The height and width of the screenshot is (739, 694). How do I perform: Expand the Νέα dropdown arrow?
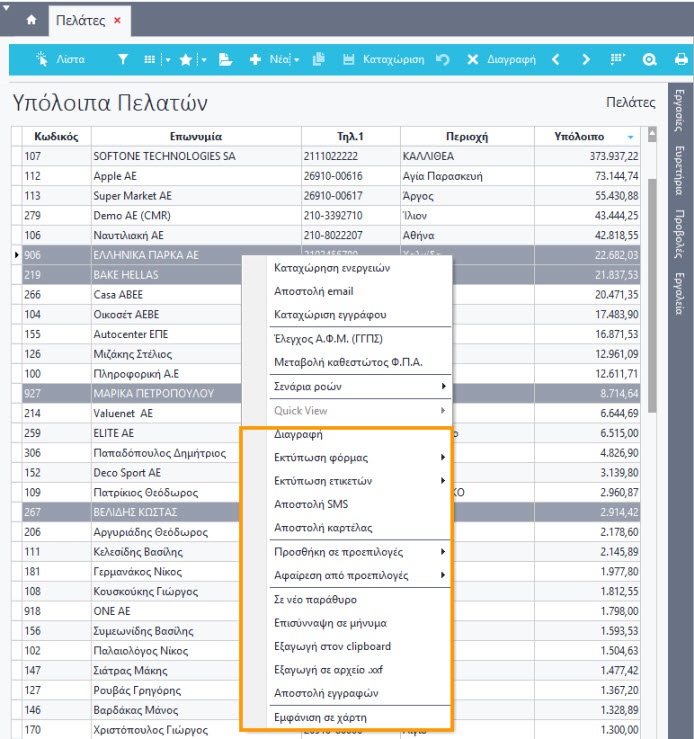[x=297, y=60]
